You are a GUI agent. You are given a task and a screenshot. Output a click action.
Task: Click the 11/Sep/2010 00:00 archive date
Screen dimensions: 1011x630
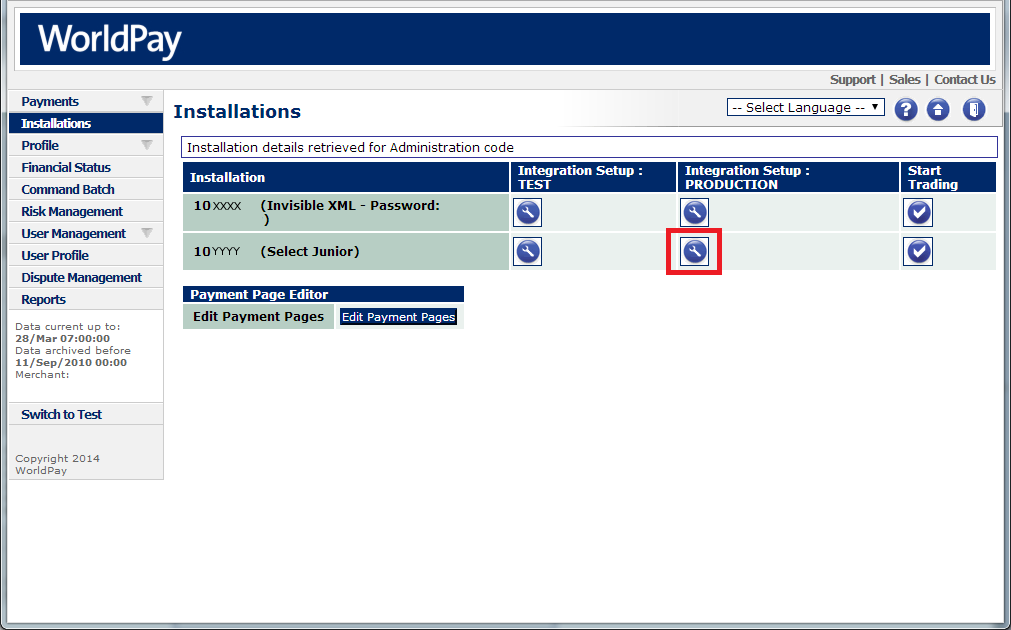tap(71, 362)
